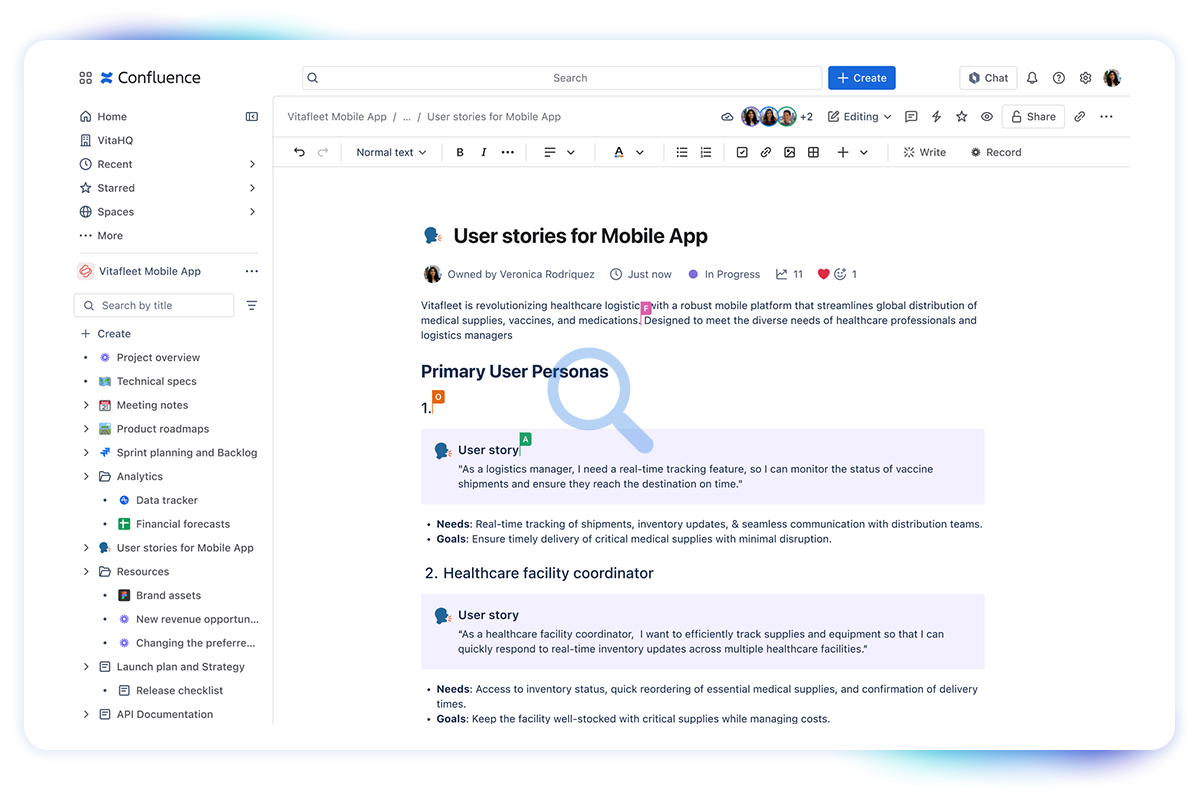Insert a table from toolbar

[814, 153]
